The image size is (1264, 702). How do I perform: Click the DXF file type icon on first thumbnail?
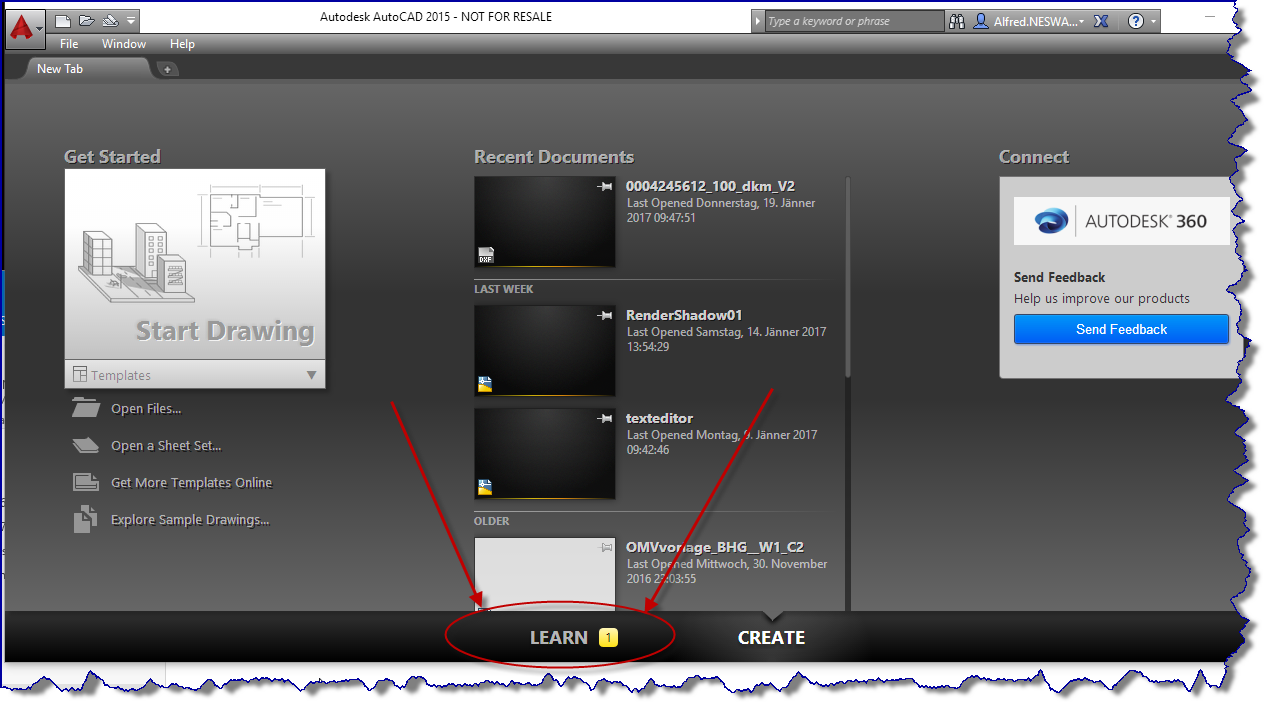click(x=486, y=254)
